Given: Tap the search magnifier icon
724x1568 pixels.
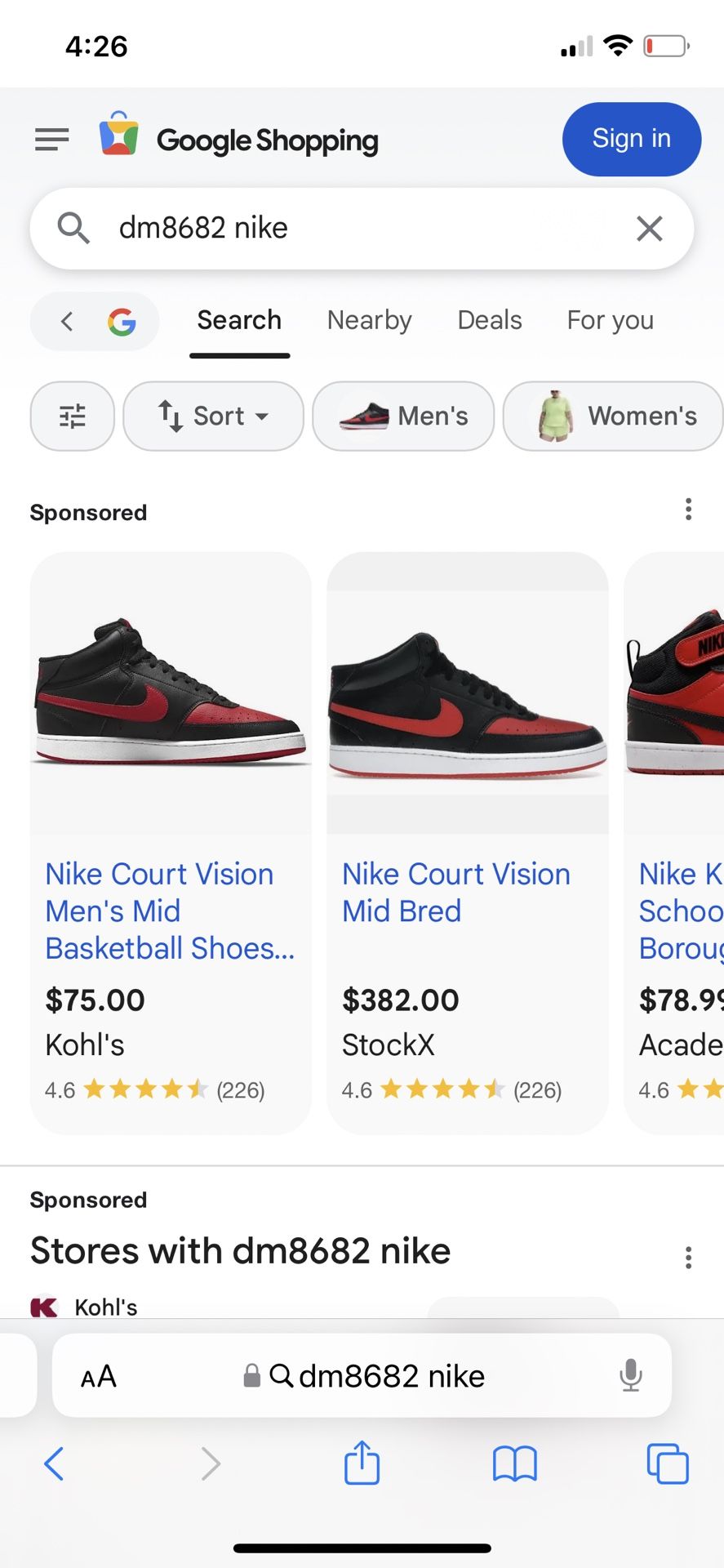Looking at the screenshot, I should coord(73,228).
